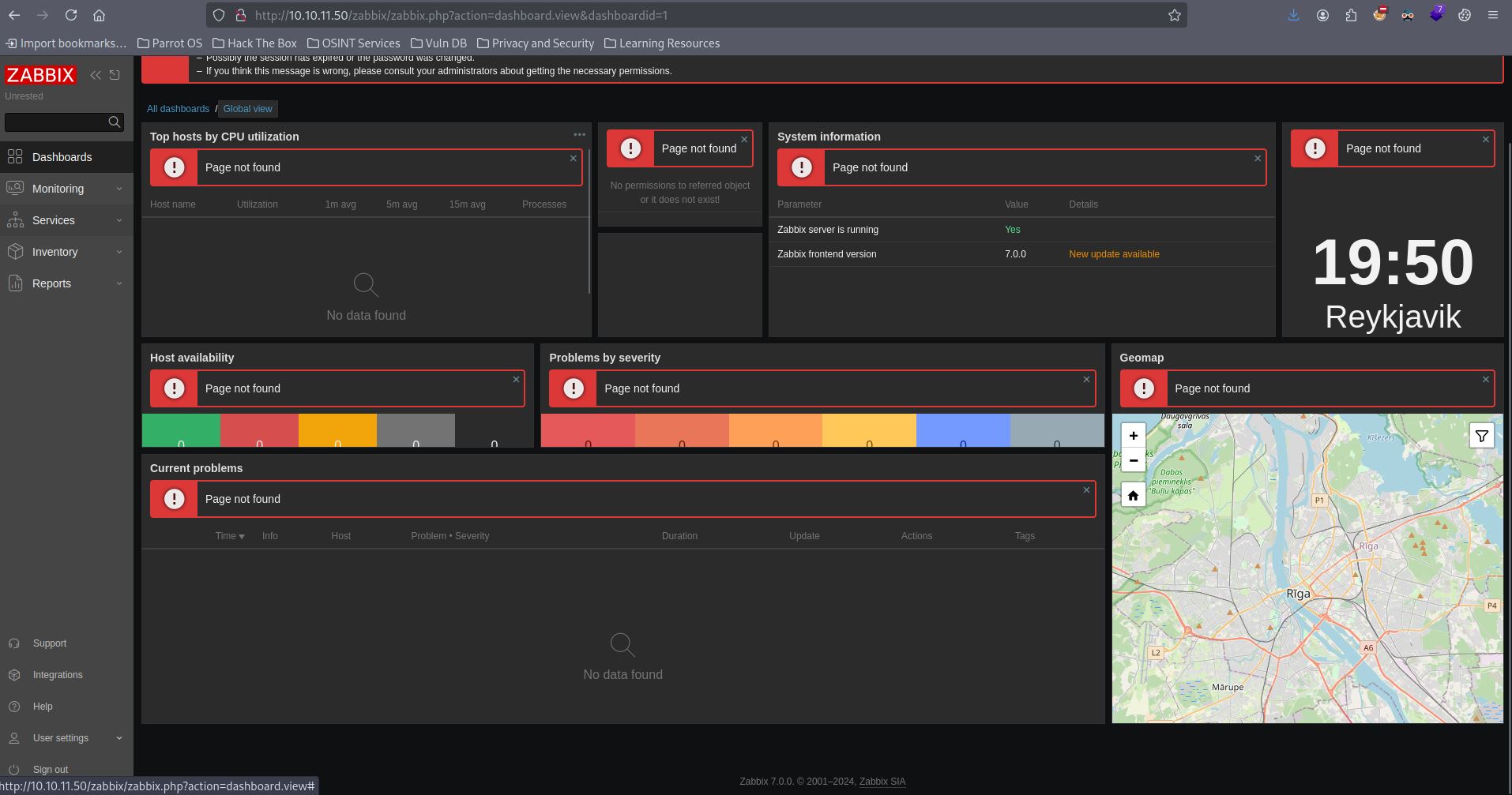Reset Geomap to home view
Viewport: 1512px width, 795px height.
pyautogui.click(x=1133, y=496)
